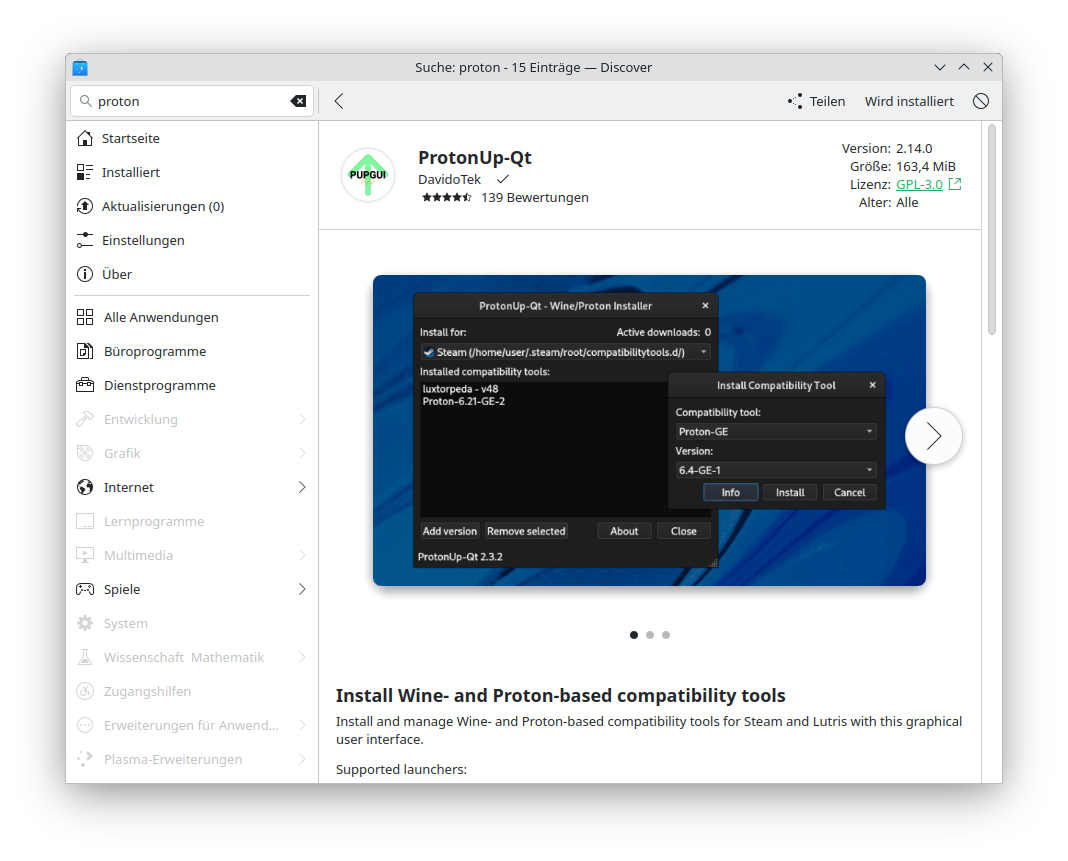Image resolution: width=1068 pixels, height=861 pixels.
Task: Click the Entwicklung hammer icon
Action: coord(84,420)
